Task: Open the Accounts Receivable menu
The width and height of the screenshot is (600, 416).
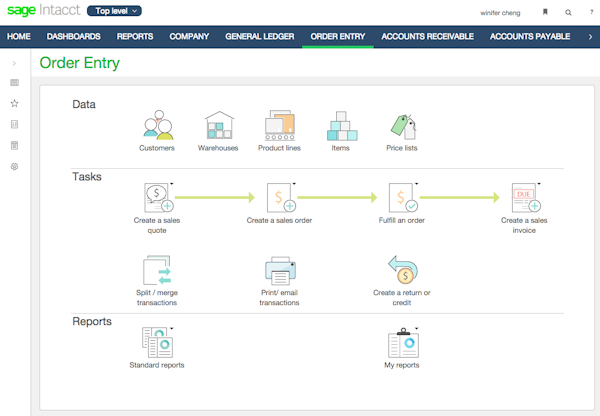Action: (x=427, y=37)
